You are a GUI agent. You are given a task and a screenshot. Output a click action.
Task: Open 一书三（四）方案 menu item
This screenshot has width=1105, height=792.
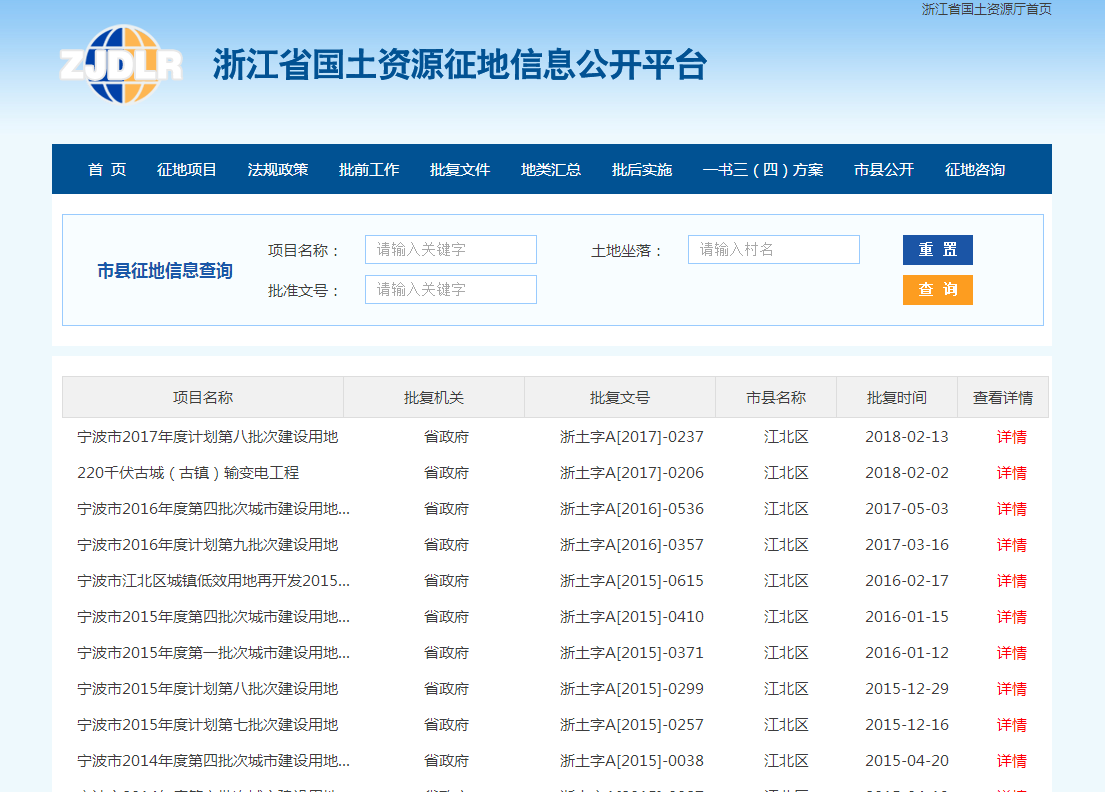tap(763, 170)
